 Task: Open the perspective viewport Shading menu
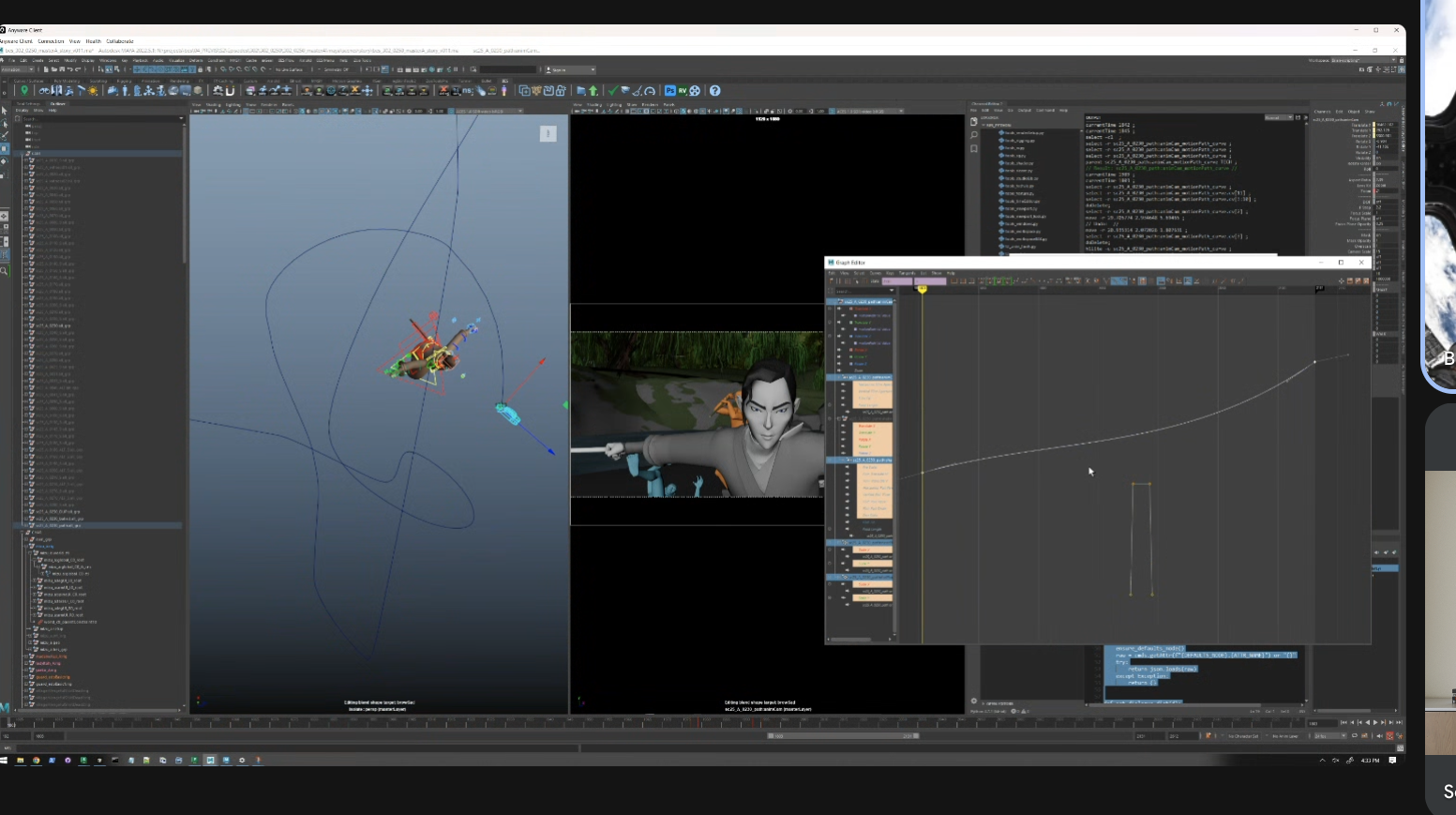pyautogui.click(x=214, y=104)
